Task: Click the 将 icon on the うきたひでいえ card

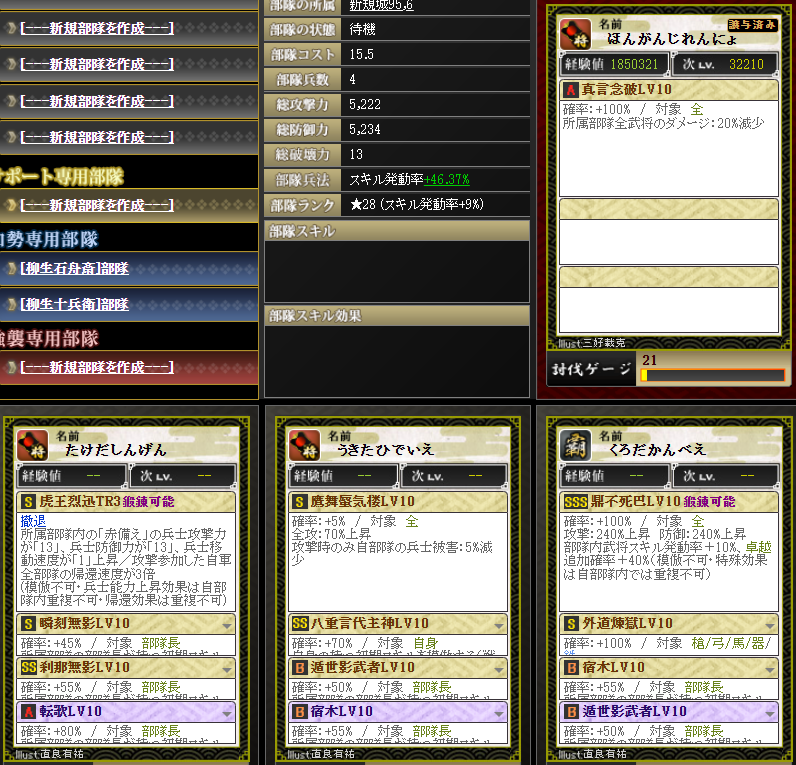Action: tap(304, 445)
